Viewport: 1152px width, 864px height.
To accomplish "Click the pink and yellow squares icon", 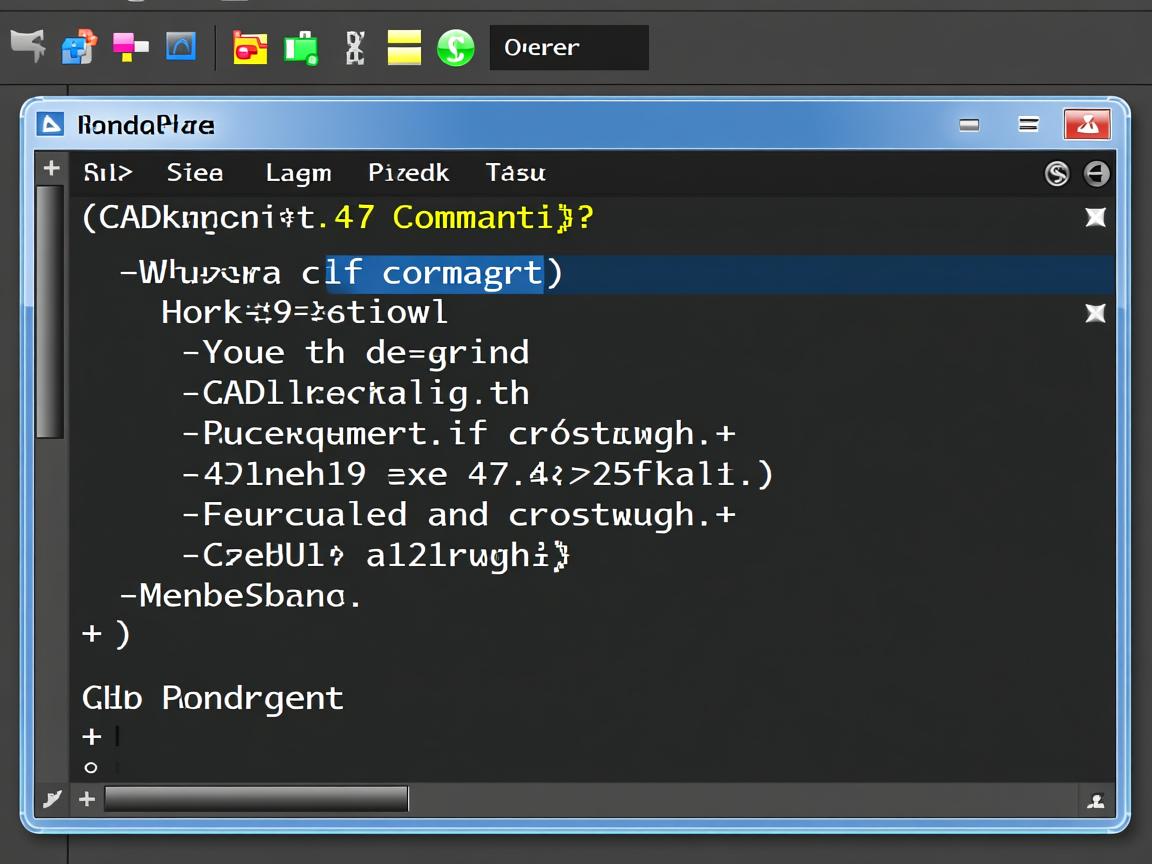I will pyautogui.click(x=129, y=46).
